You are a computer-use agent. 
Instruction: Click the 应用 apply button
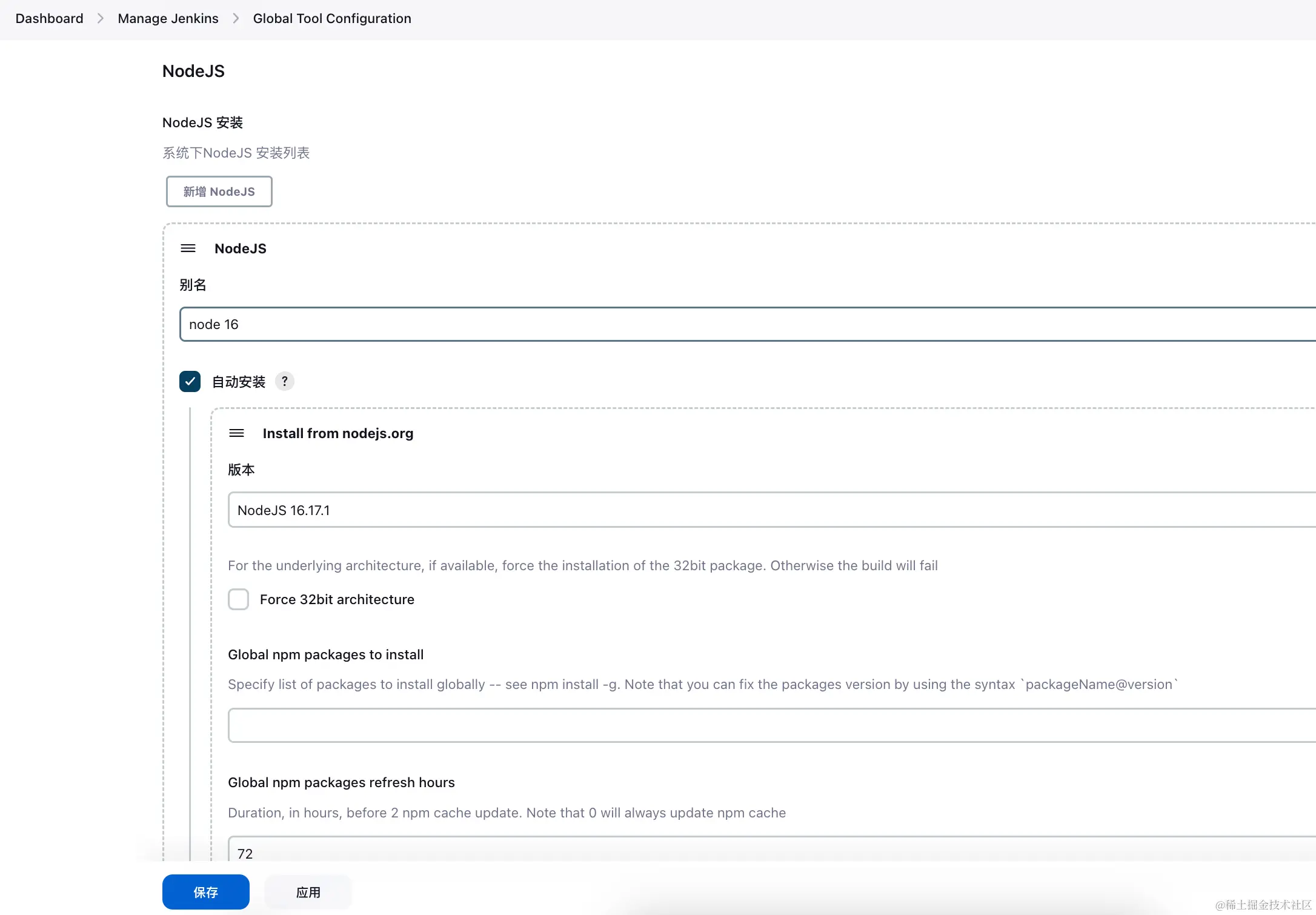[308, 892]
